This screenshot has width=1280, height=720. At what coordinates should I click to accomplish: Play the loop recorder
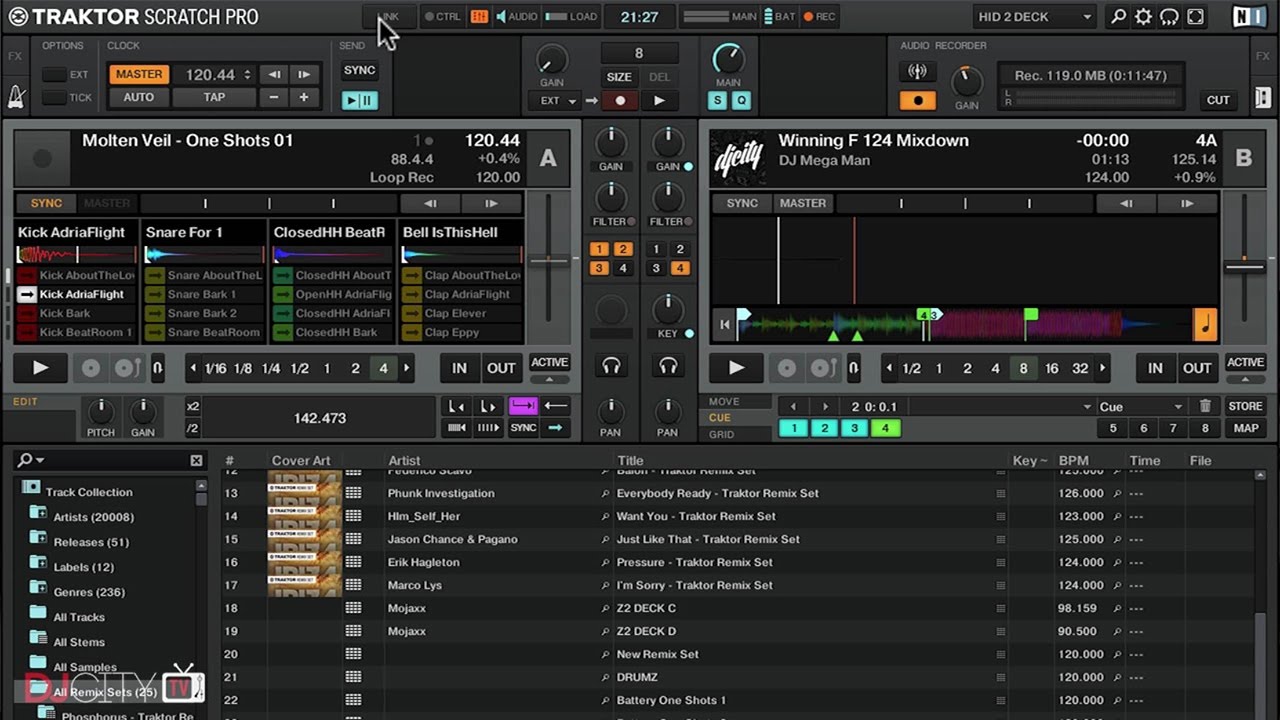658,100
